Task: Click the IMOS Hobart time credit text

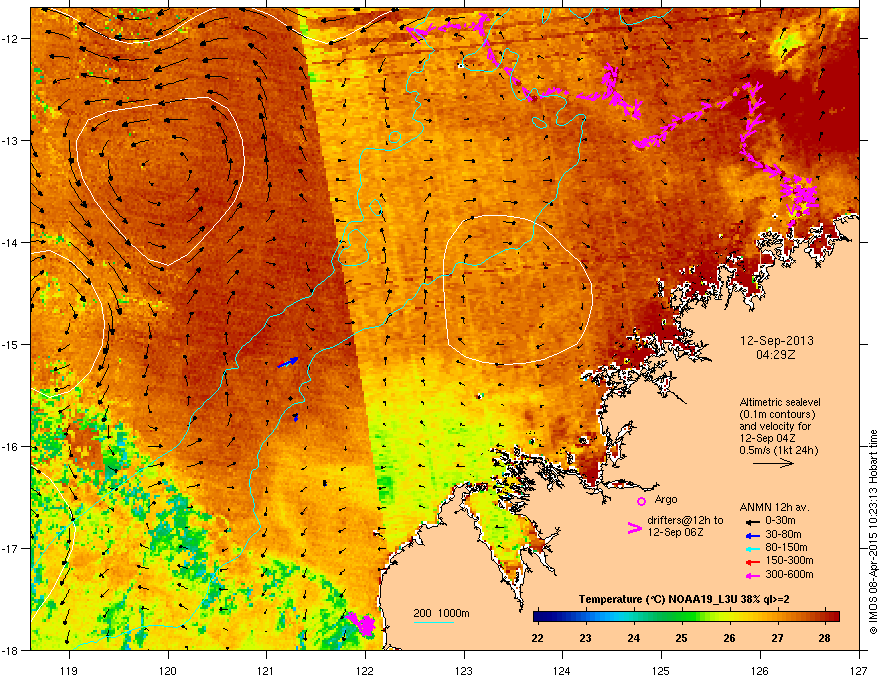Action: pos(873,532)
